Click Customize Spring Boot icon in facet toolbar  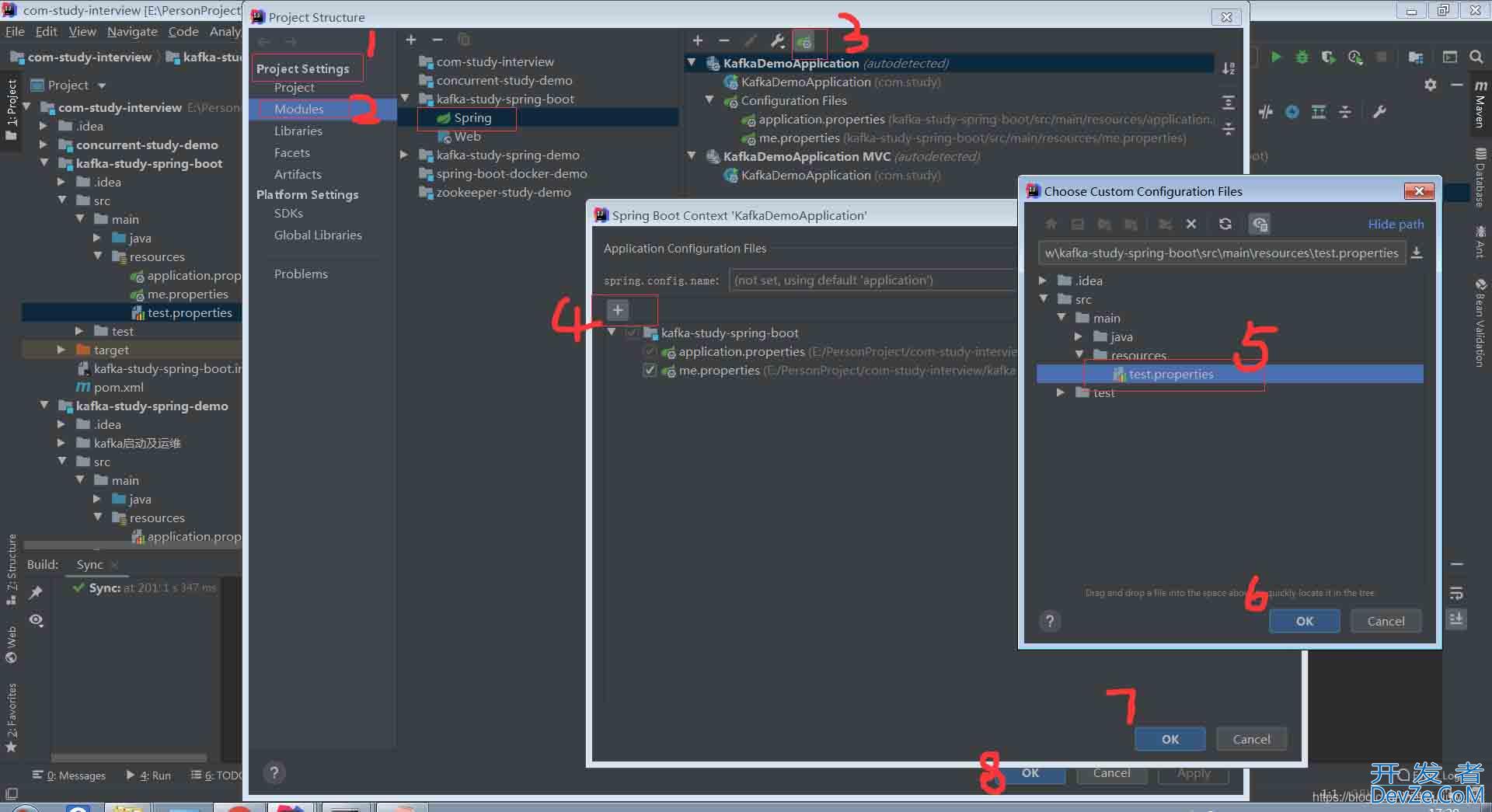pyautogui.click(x=804, y=41)
